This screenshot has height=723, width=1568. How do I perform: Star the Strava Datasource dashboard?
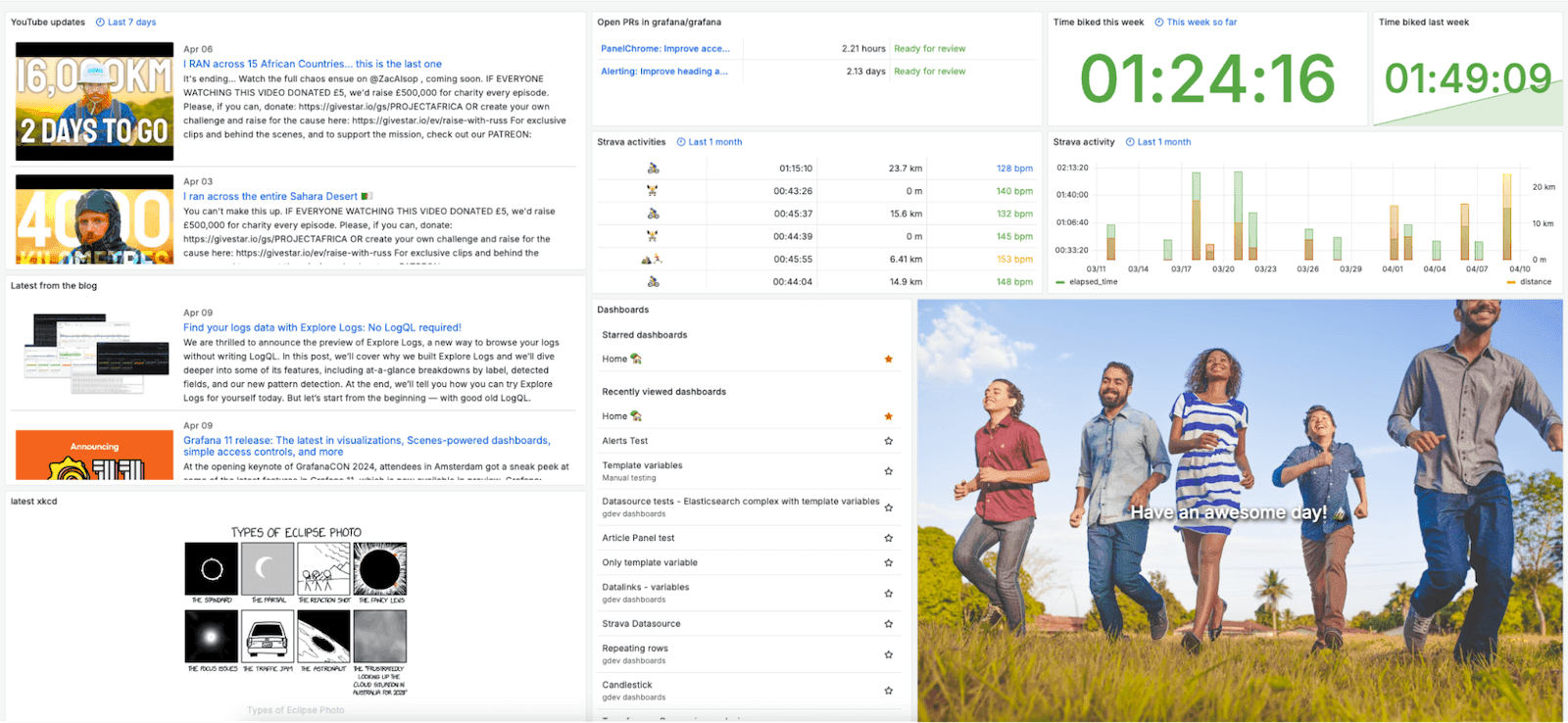tap(889, 623)
